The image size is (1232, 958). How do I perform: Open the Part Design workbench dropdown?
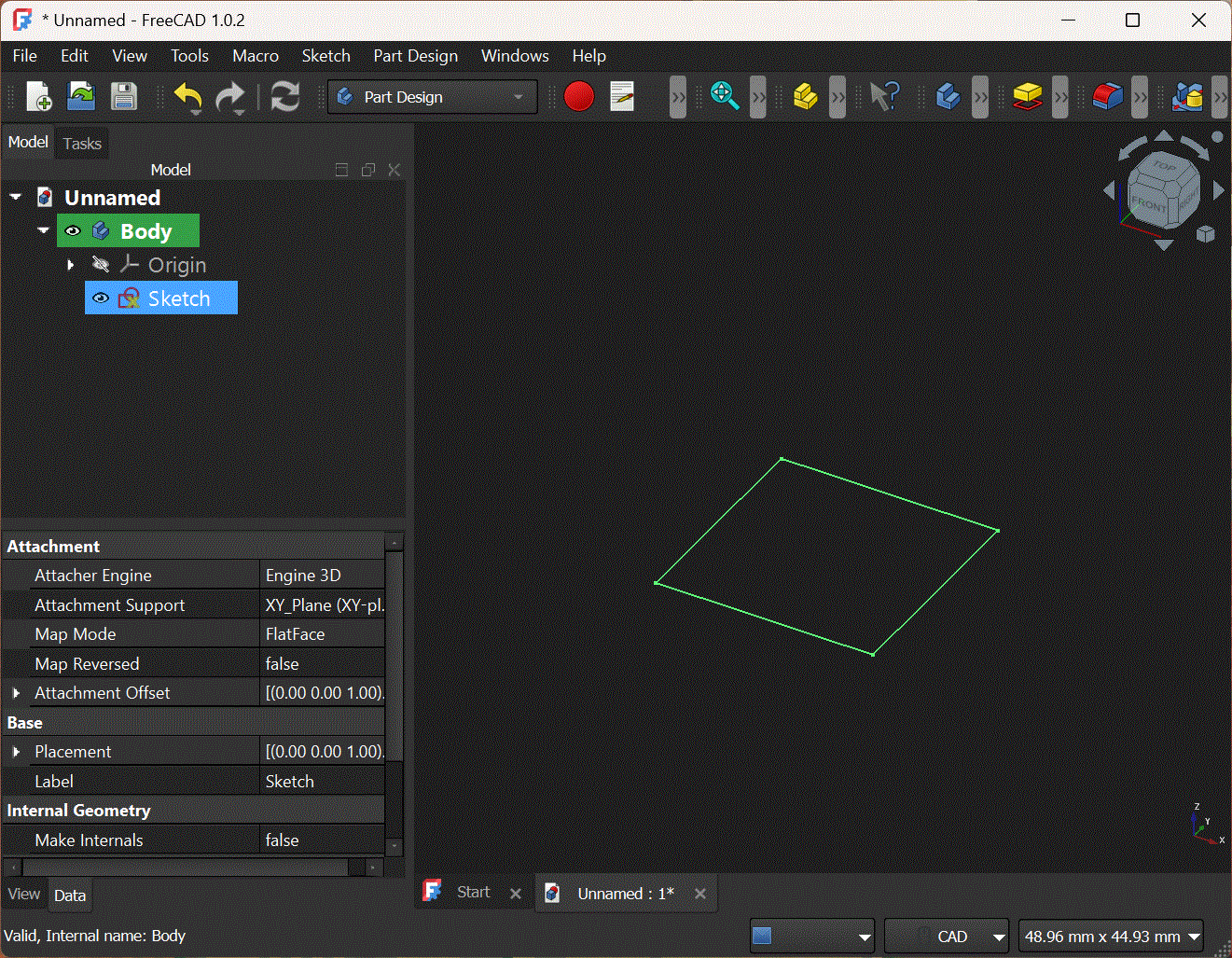(x=433, y=97)
